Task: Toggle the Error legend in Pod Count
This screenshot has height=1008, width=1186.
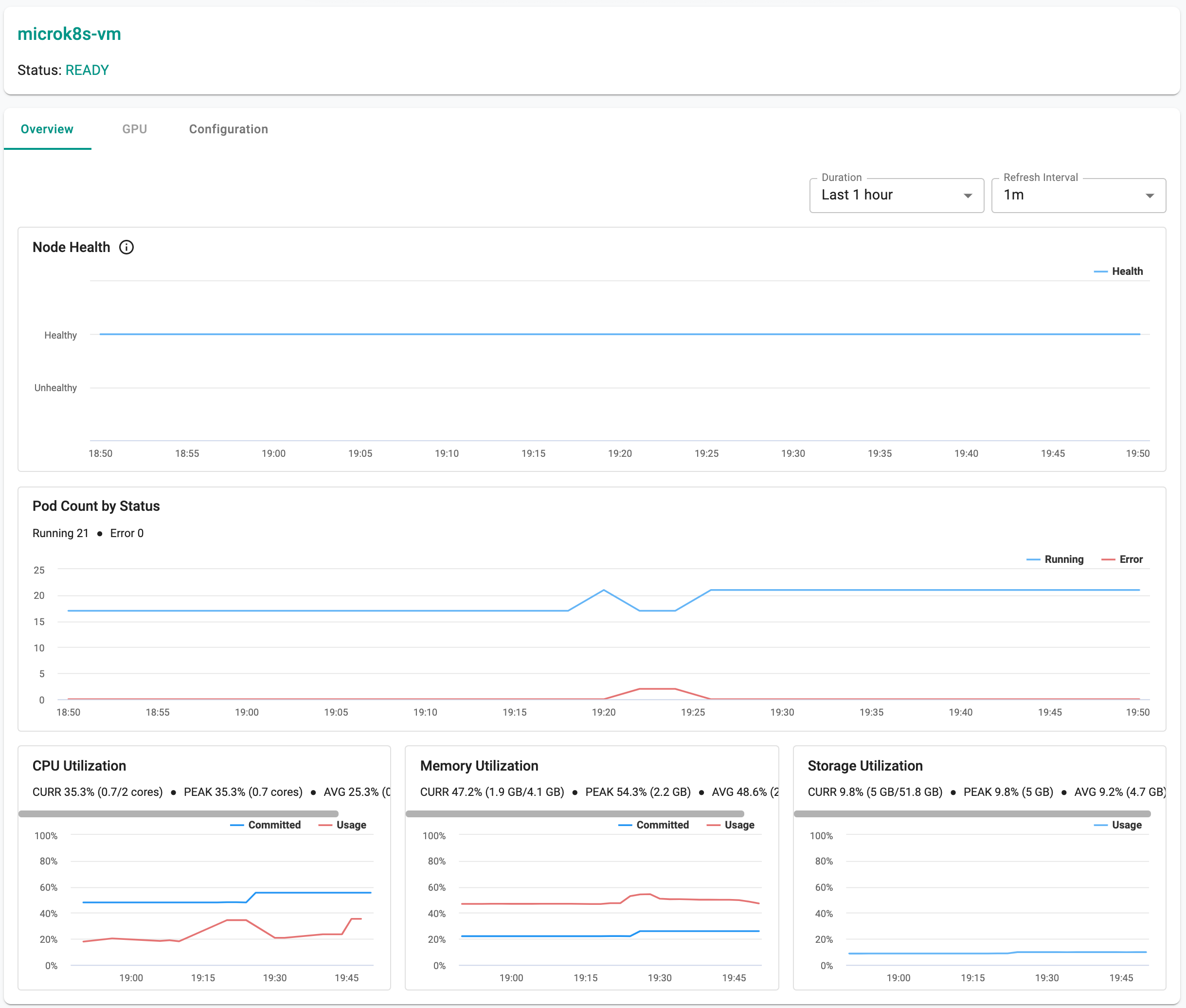Action: click(x=1121, y=559)
